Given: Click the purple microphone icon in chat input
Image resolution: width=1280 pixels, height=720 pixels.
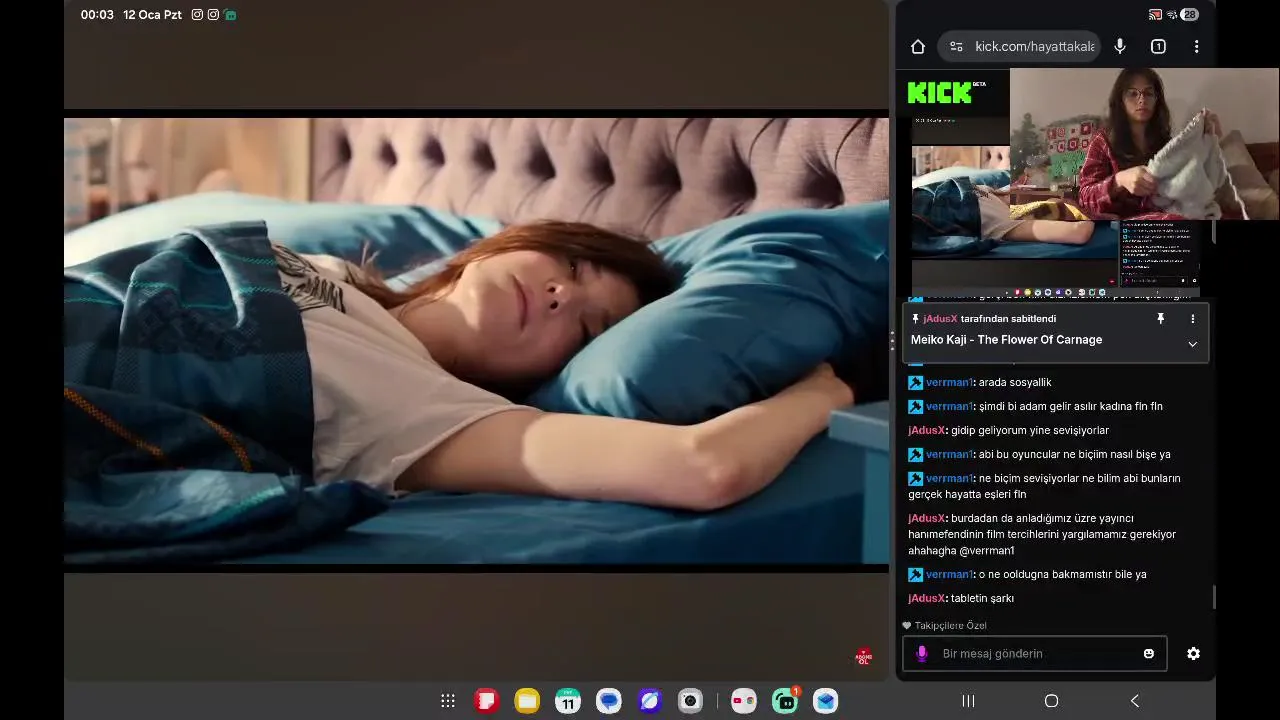Looking at the screenshot, I should click(x=922, y=653).
